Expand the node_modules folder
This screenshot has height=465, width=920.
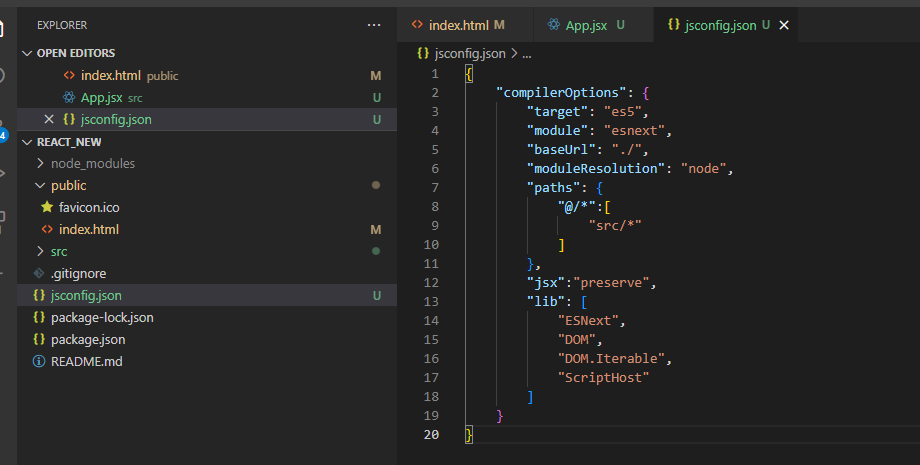[207, 164]
